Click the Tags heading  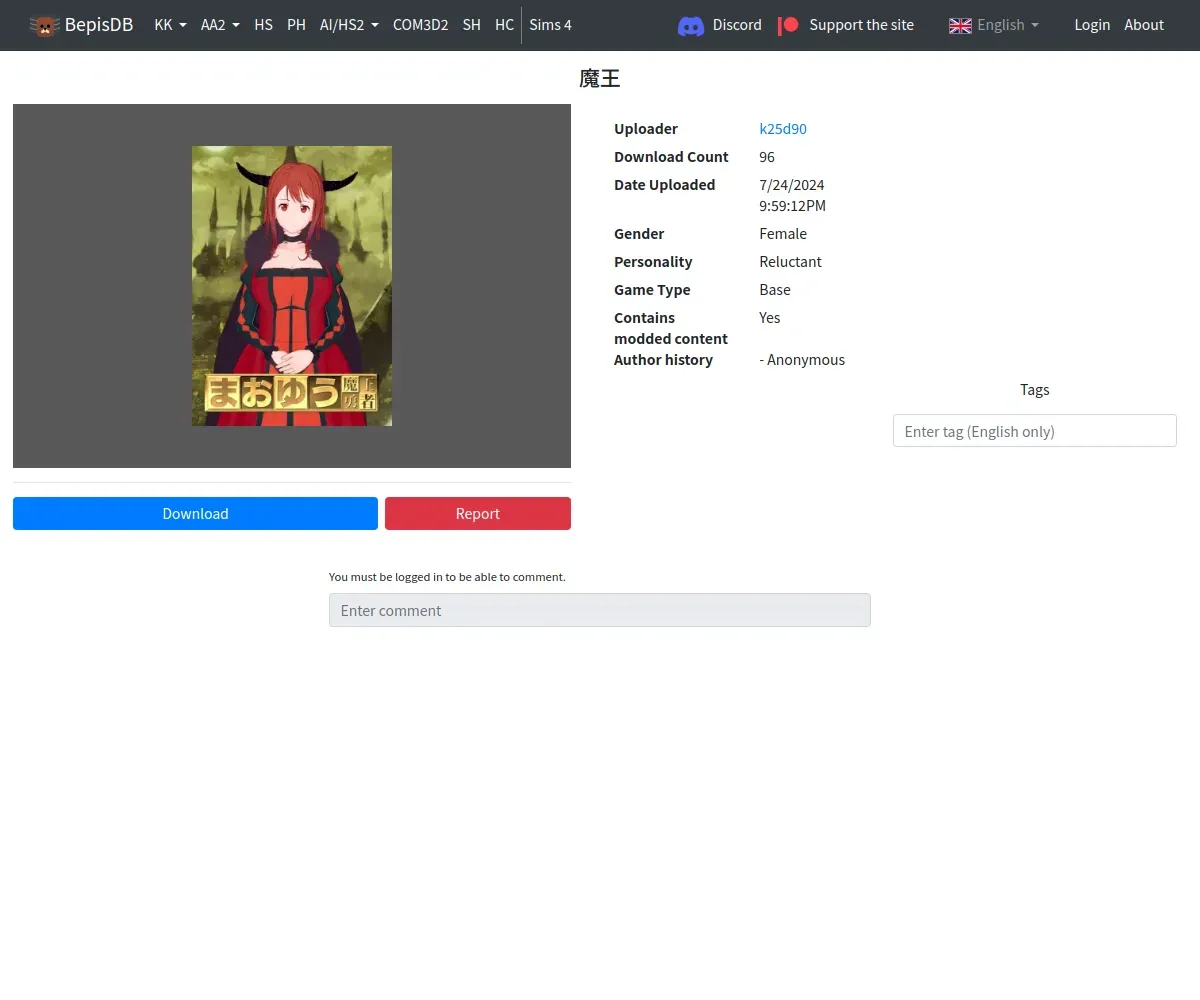pos(1035,390)
